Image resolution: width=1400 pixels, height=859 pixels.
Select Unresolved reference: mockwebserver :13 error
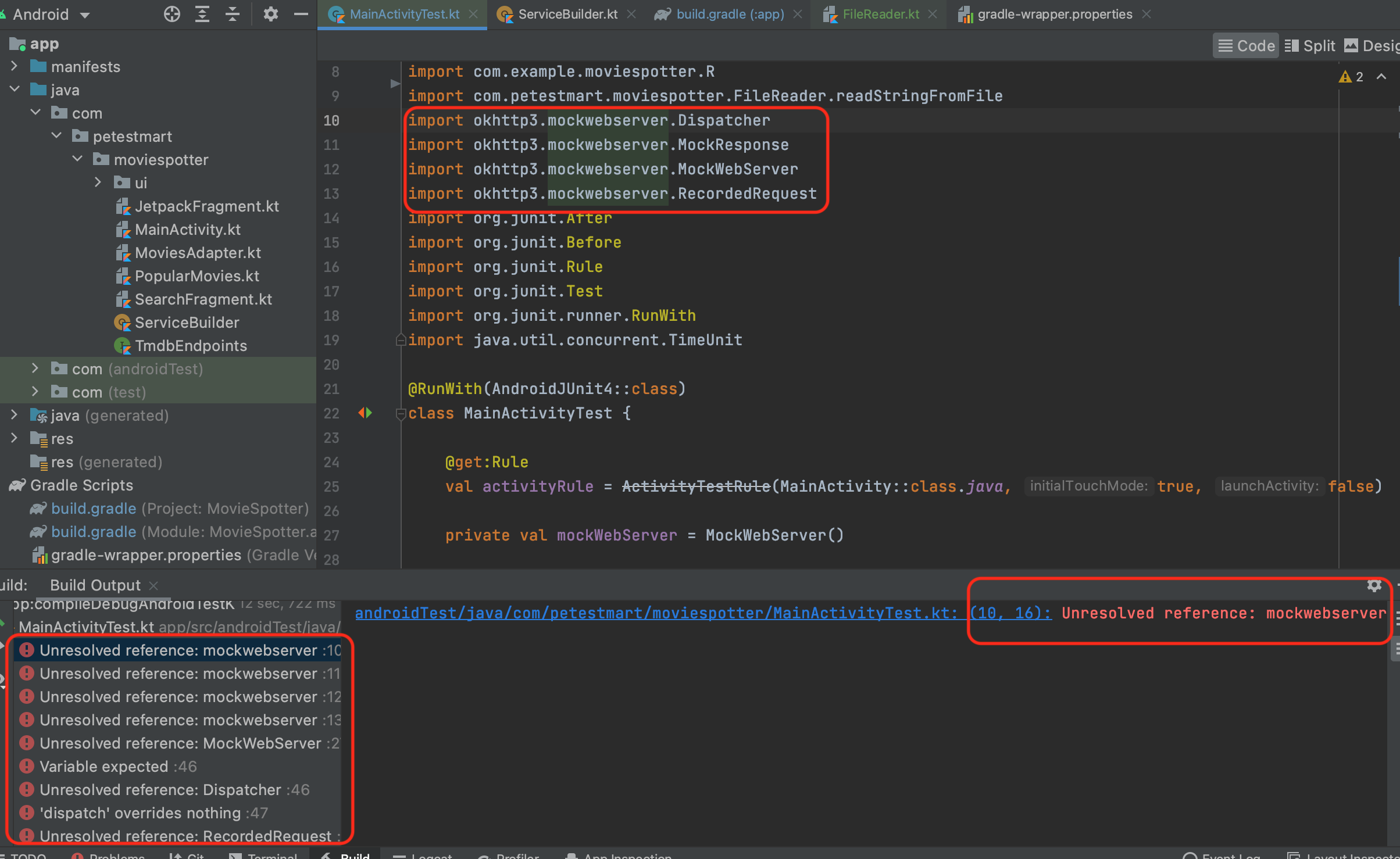177,720
